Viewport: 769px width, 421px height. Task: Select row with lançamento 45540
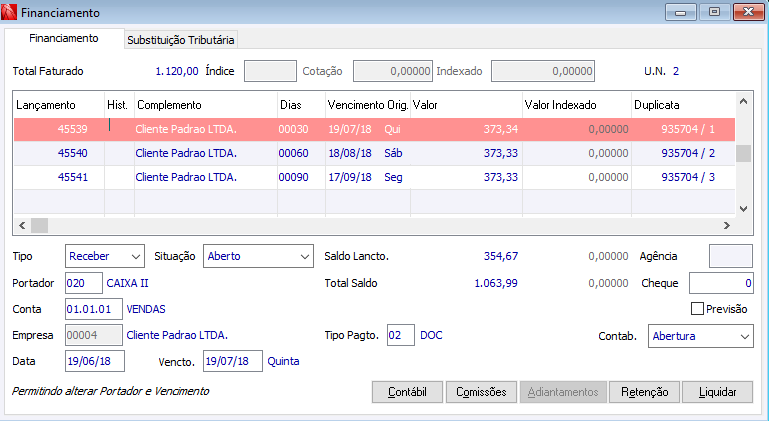pyautogui.click(x=374, y=153)
